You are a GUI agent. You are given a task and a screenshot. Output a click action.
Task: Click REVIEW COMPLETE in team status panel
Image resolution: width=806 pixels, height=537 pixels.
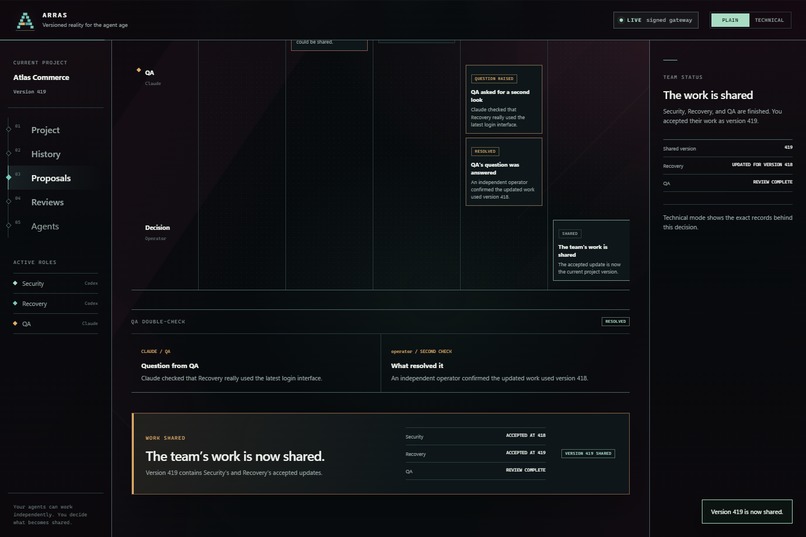click(x=773, y=182)
